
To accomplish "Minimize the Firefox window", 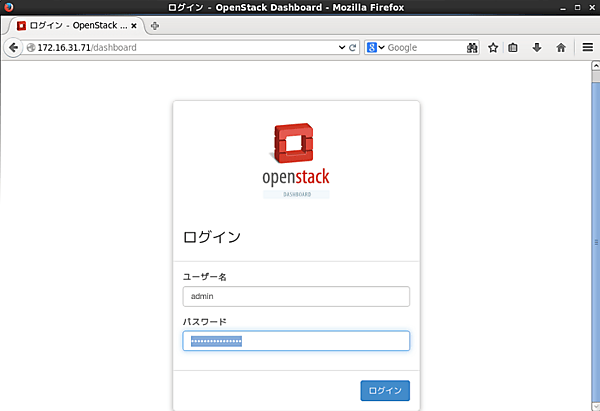I will click(562, 8).
